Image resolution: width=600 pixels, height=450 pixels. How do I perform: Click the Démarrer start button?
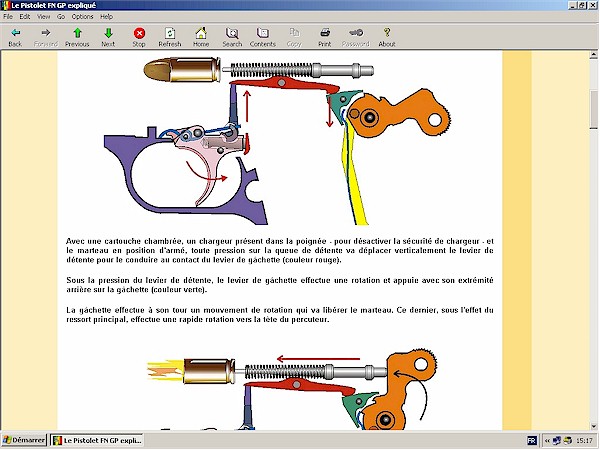(x=24, y=441)
